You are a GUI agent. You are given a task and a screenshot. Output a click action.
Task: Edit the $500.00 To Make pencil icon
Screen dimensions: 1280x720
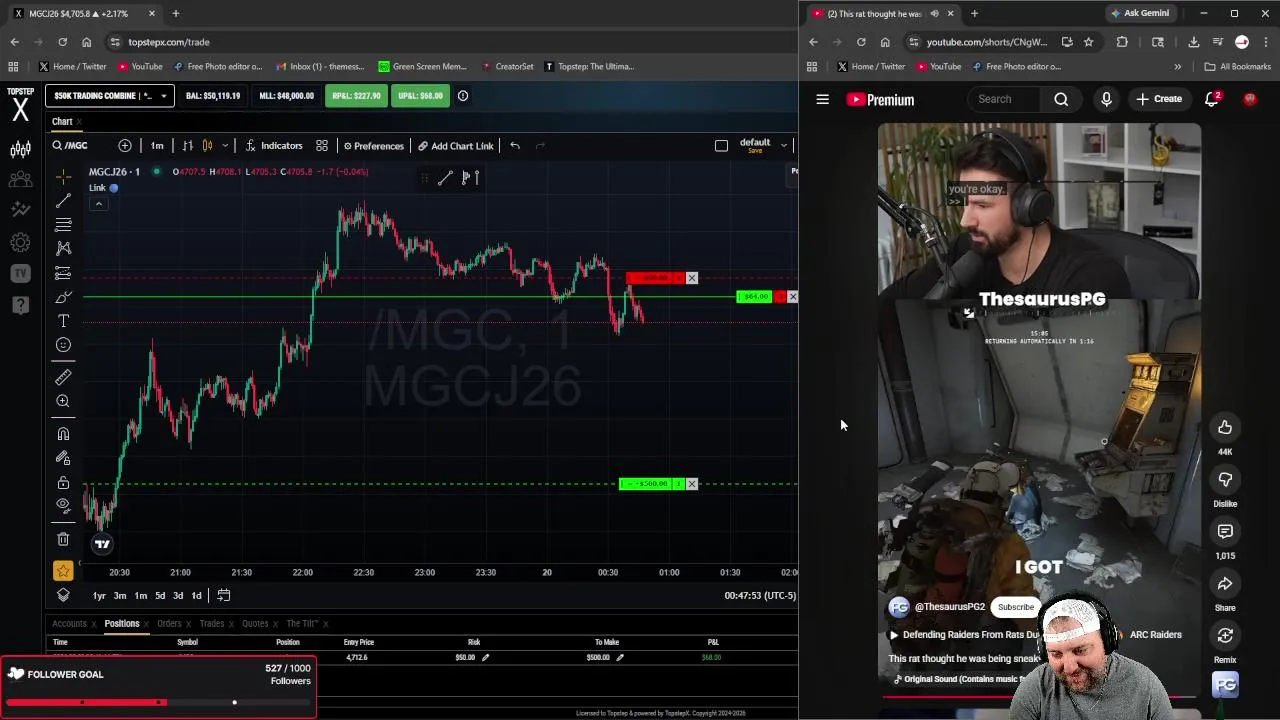[x=620, y=658]
